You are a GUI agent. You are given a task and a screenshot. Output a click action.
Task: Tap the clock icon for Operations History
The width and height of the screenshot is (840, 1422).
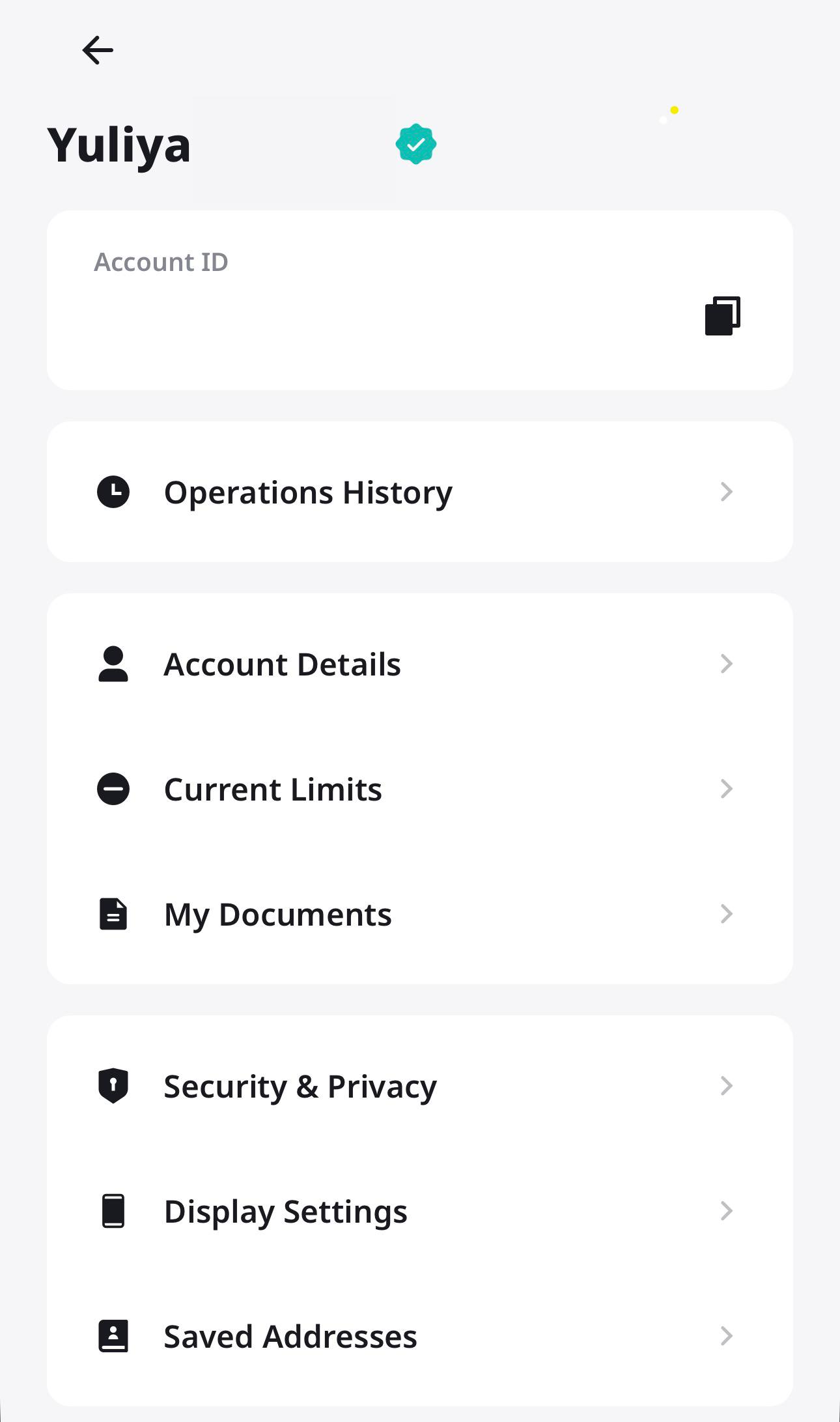click(113, 492)
